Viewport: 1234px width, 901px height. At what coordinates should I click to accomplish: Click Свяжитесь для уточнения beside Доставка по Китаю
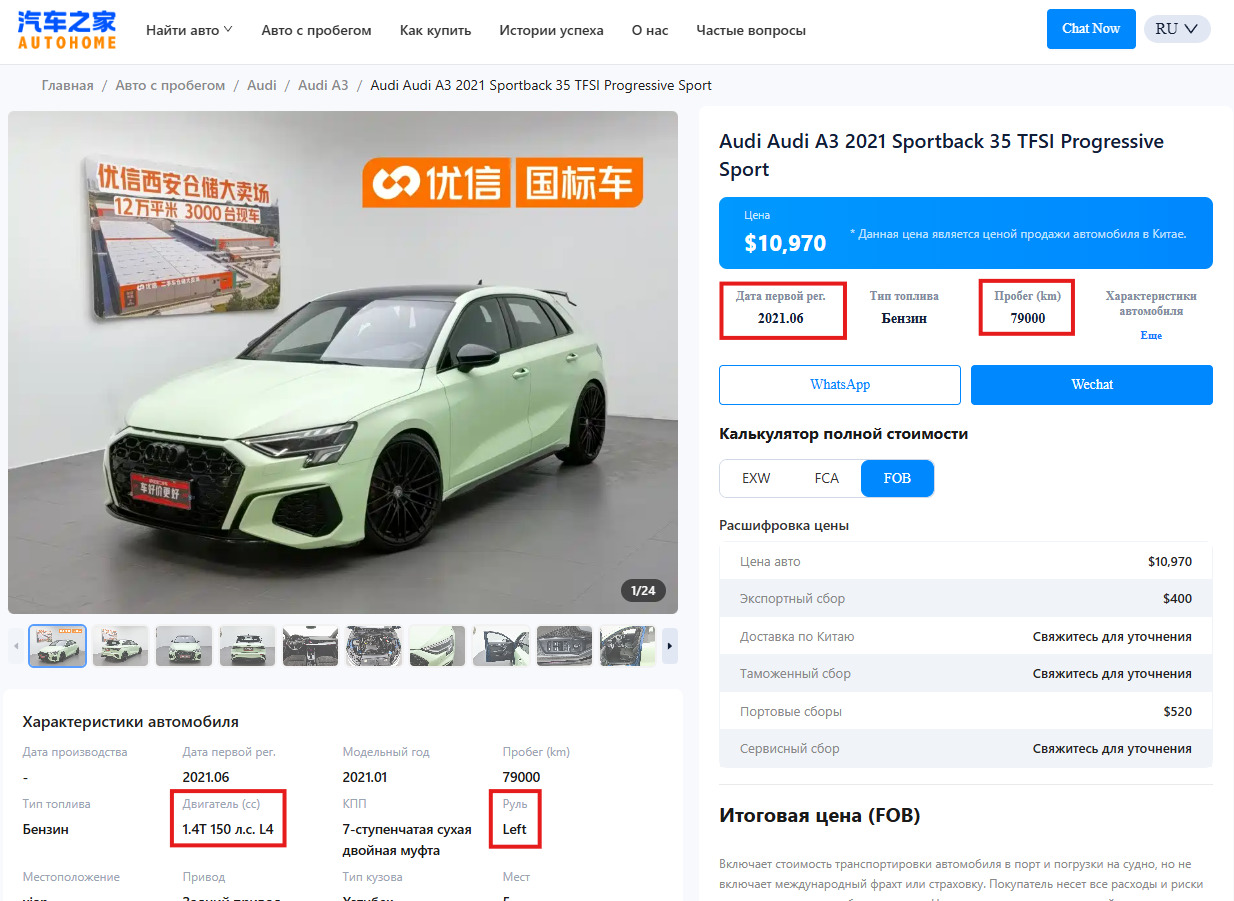click(x=1112, y=637)
